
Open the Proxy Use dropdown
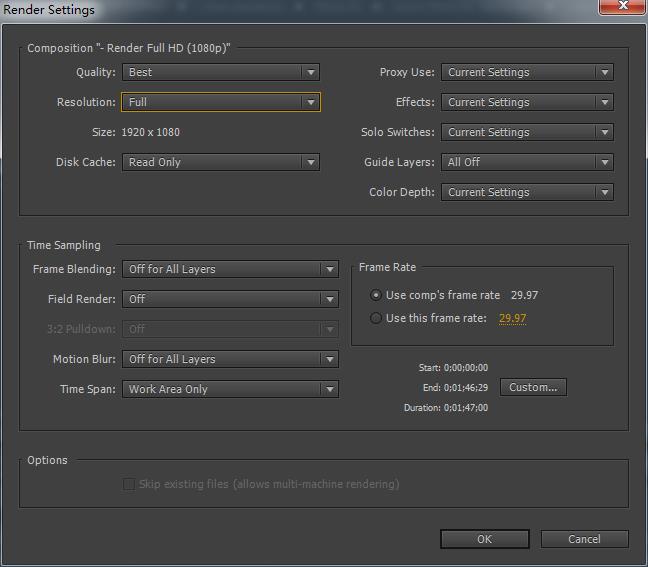coord(527,72)
